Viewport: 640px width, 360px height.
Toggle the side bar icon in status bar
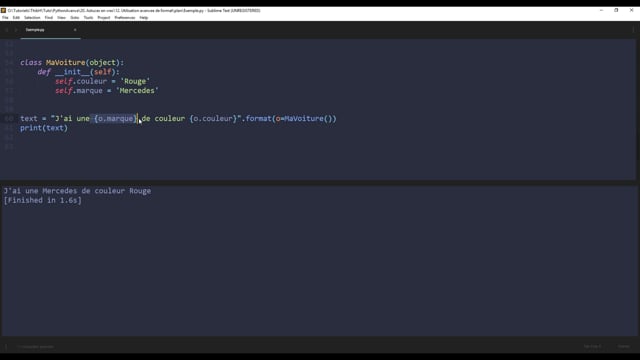(x=6, y=347)
